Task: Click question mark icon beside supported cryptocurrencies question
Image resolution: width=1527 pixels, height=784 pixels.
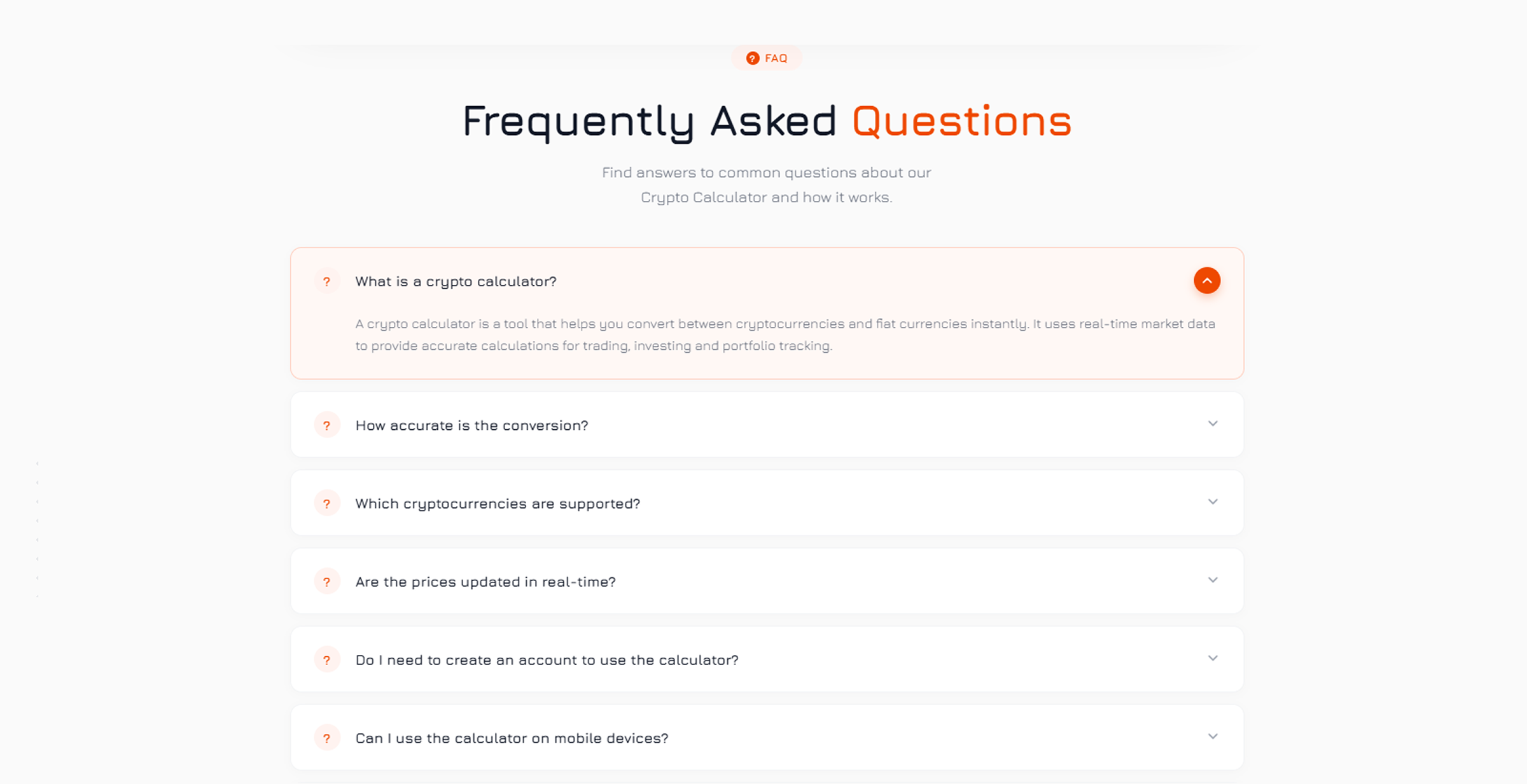Action: click(x=326, y=503)
